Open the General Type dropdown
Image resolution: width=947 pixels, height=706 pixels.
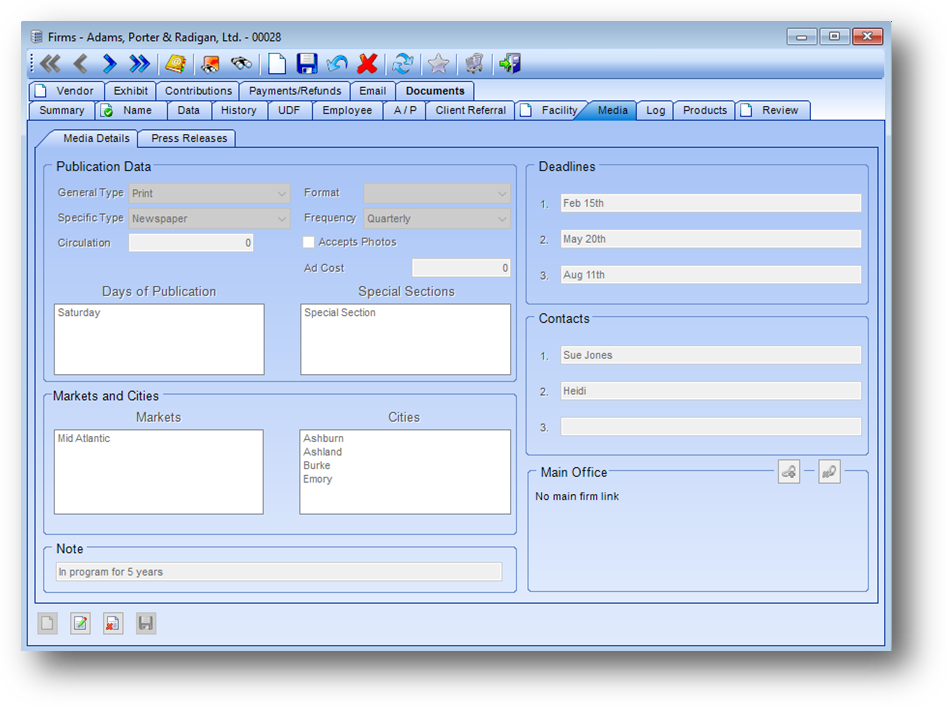209,193
